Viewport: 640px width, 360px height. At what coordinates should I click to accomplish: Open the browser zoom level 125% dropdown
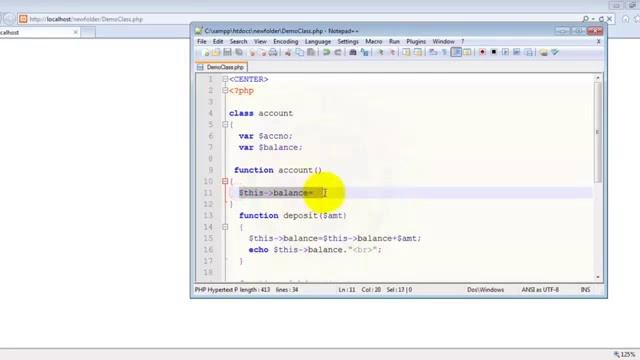(x=626, y=354)
